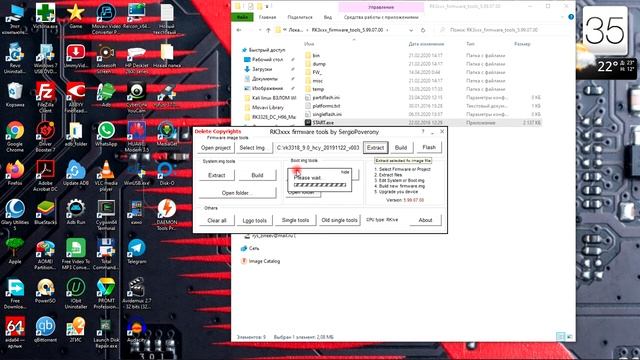Click the Explorer search box
Screen dimensions: 640x360
pos(505,30)
